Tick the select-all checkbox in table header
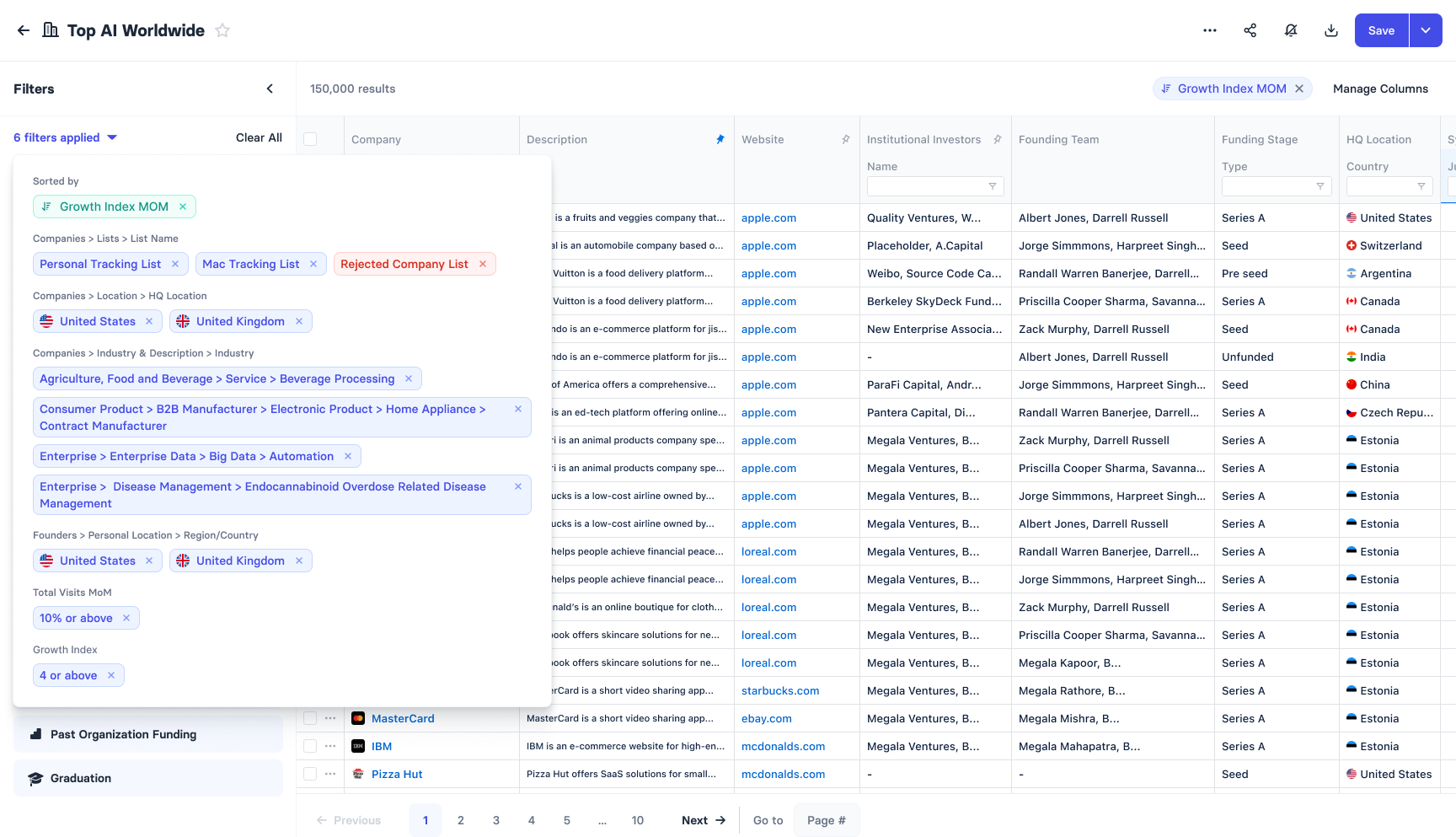The width and height of the screenshot is (1456, 837). click(310, 139)
